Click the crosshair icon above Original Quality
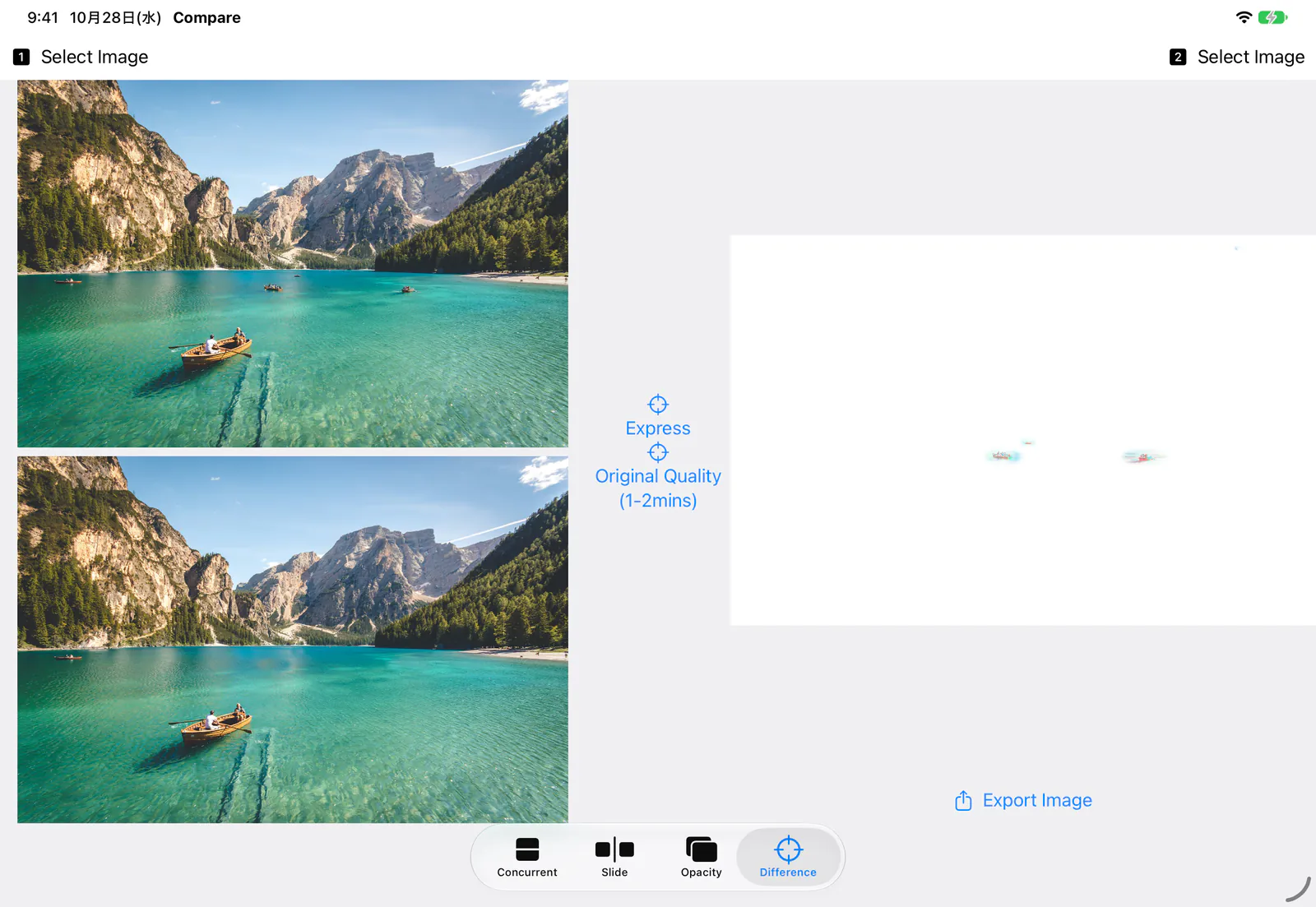 [658, 452]
